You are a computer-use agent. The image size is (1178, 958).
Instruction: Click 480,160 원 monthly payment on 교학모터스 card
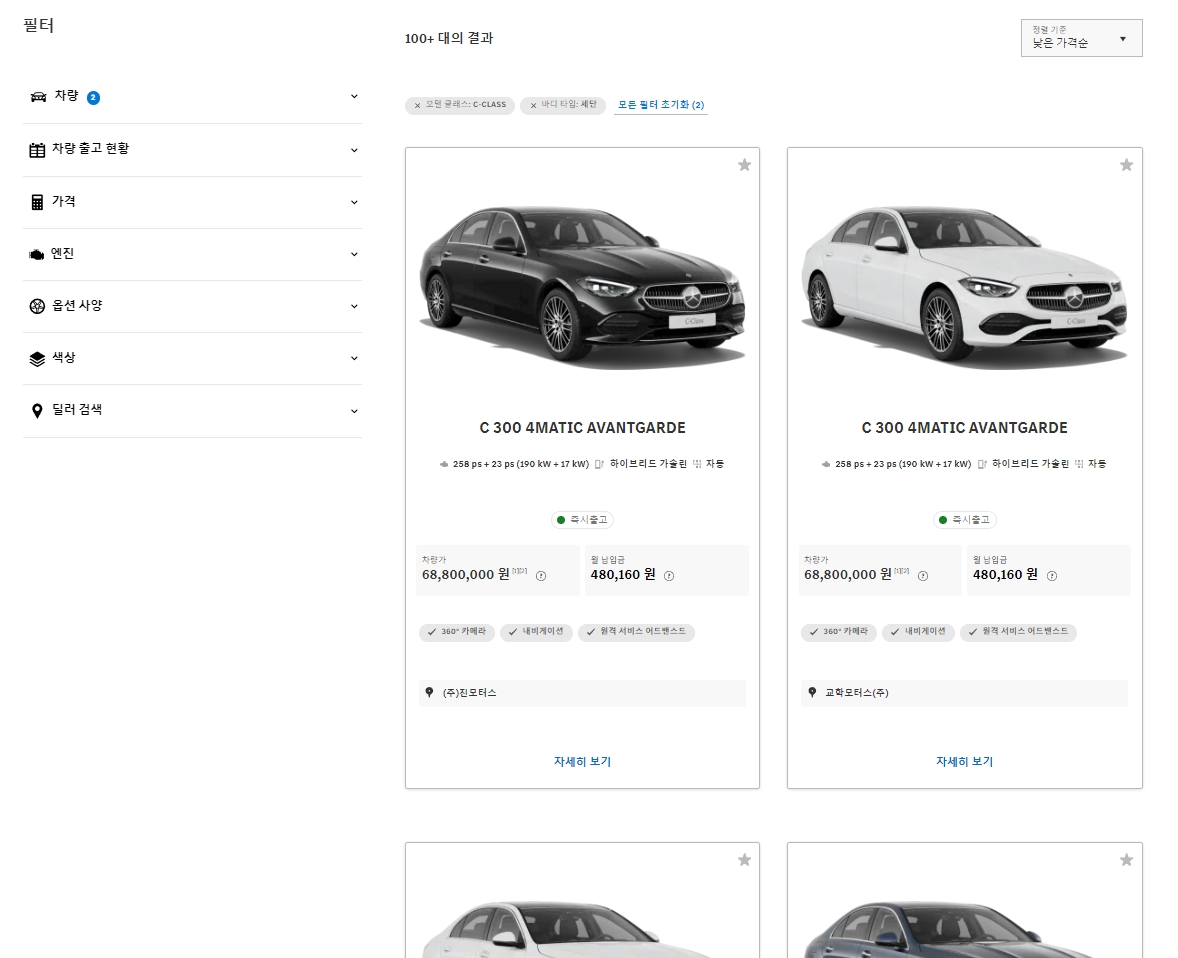[x=1005, y=575]
